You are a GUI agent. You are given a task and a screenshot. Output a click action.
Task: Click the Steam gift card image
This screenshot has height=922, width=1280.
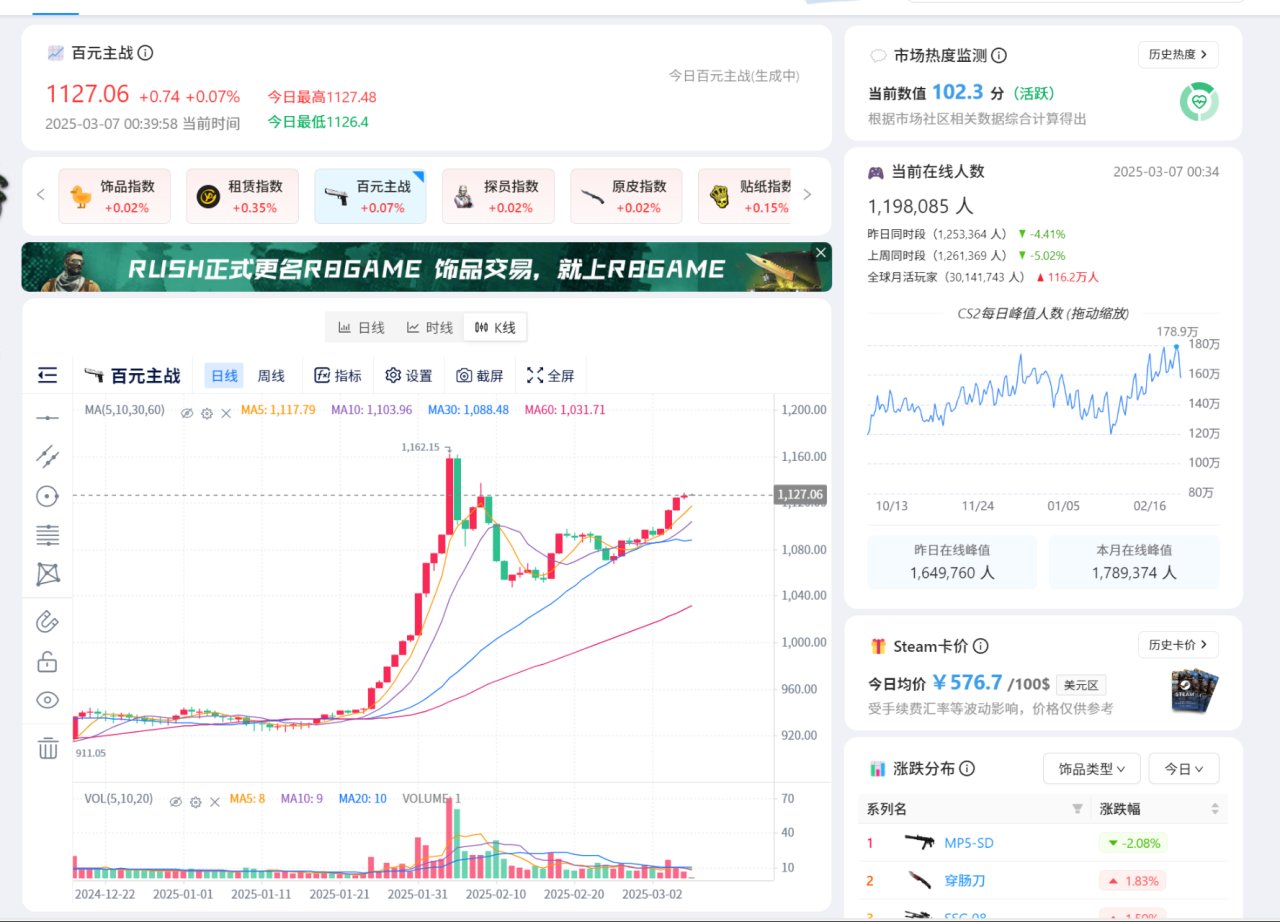tap(1194, 691)
